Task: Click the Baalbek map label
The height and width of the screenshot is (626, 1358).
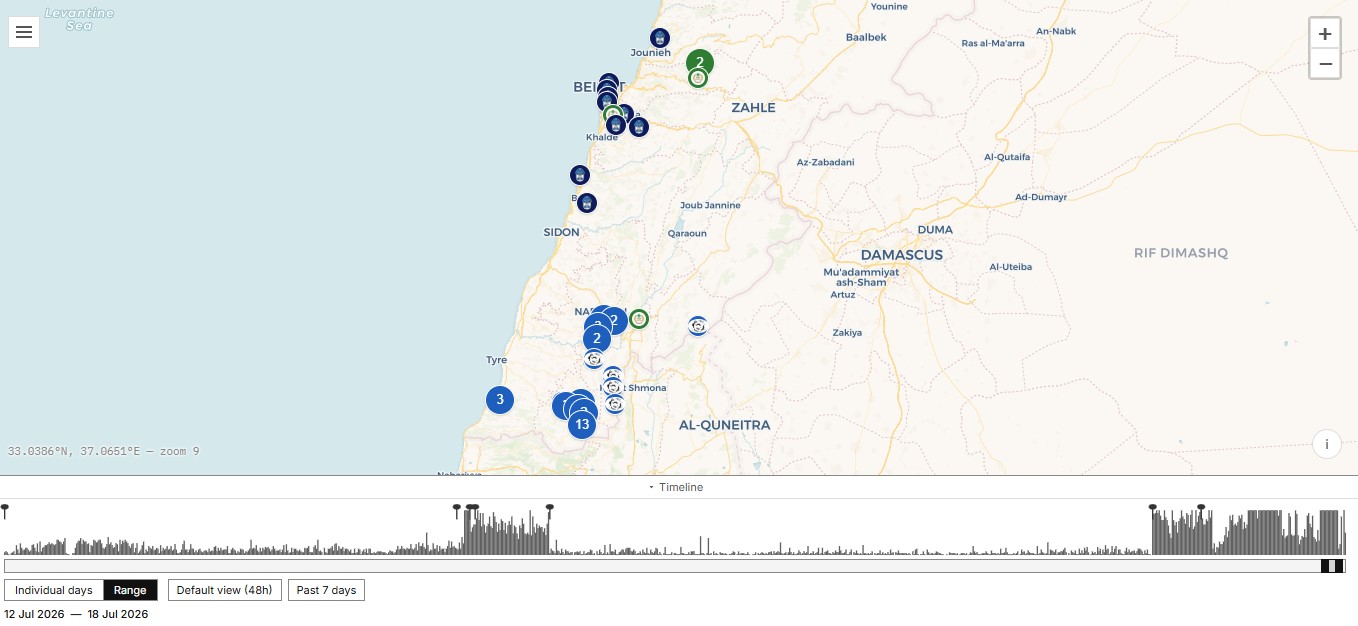Action: pyautogui.click(x=866, y=37)
